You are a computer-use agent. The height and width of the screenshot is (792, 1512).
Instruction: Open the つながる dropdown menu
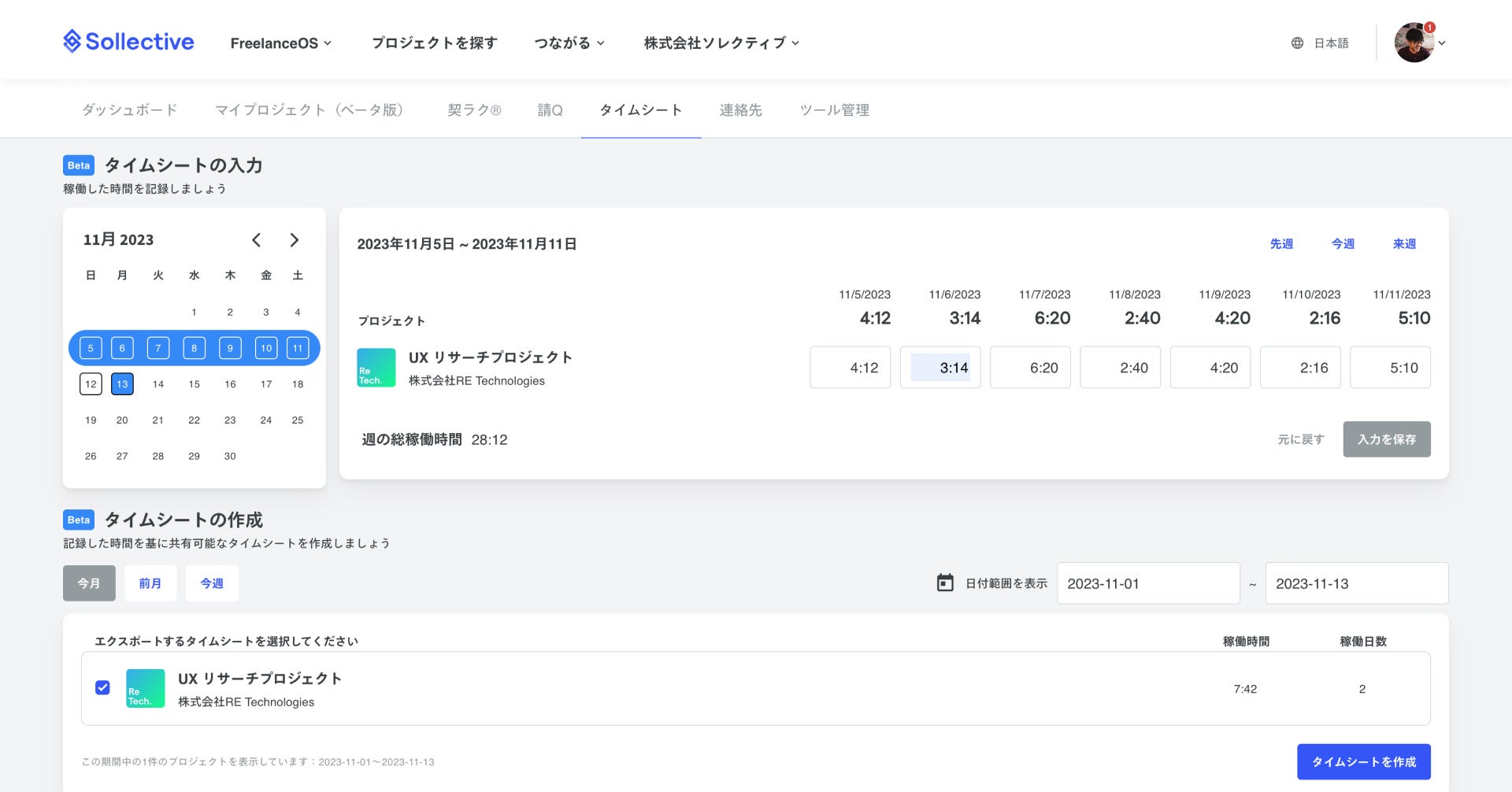[569, 43]
